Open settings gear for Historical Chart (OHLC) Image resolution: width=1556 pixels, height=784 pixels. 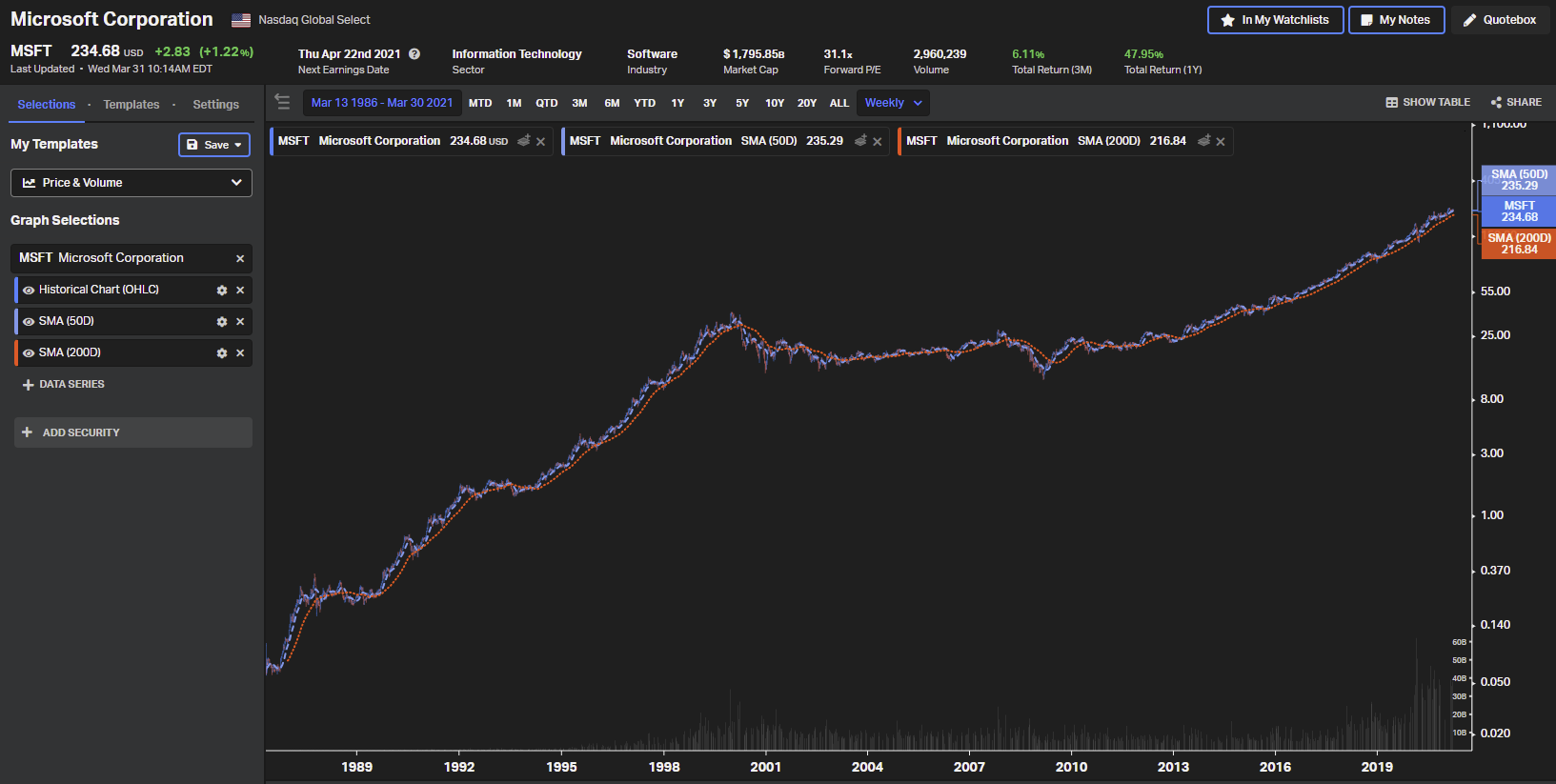pyautogui.click(x=222, y=291)
